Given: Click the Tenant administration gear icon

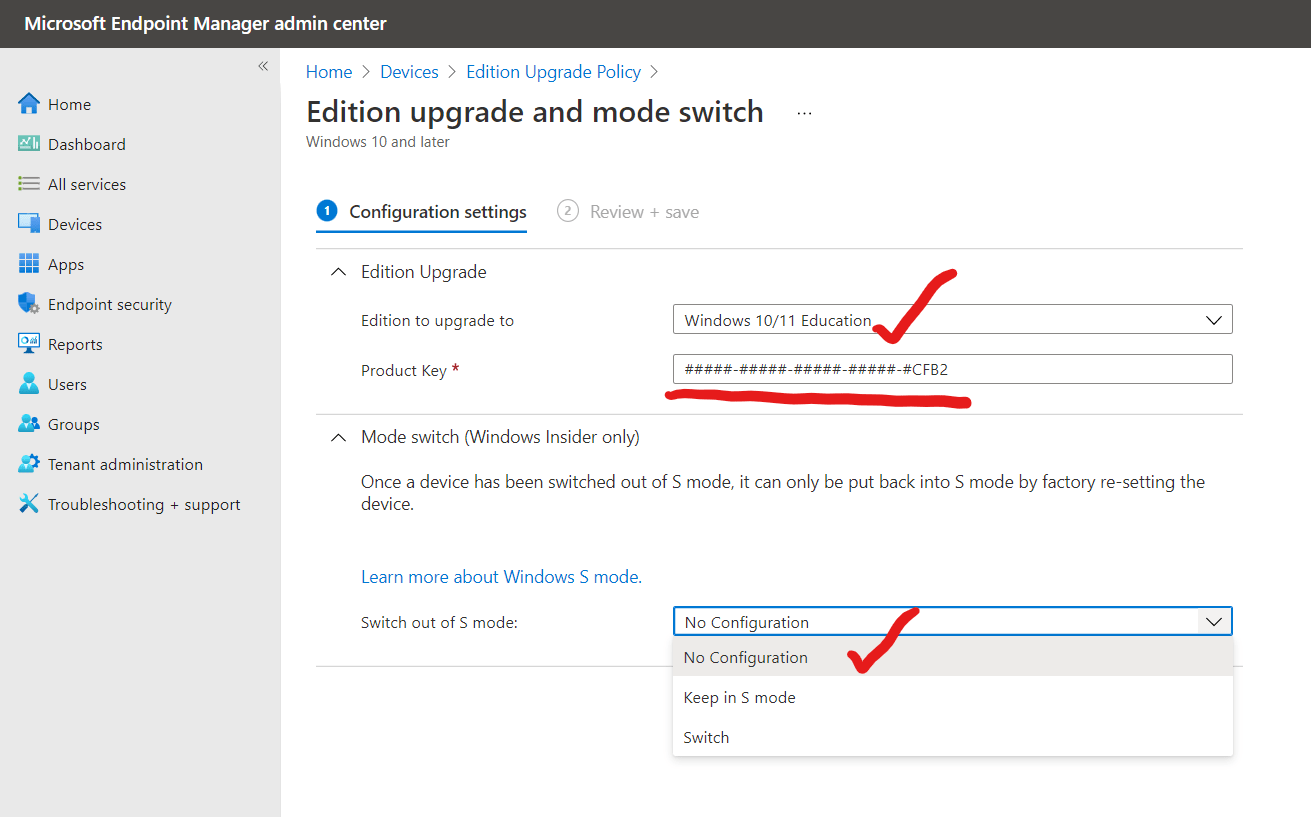Looking at the screenshot, I should point(29,464).
